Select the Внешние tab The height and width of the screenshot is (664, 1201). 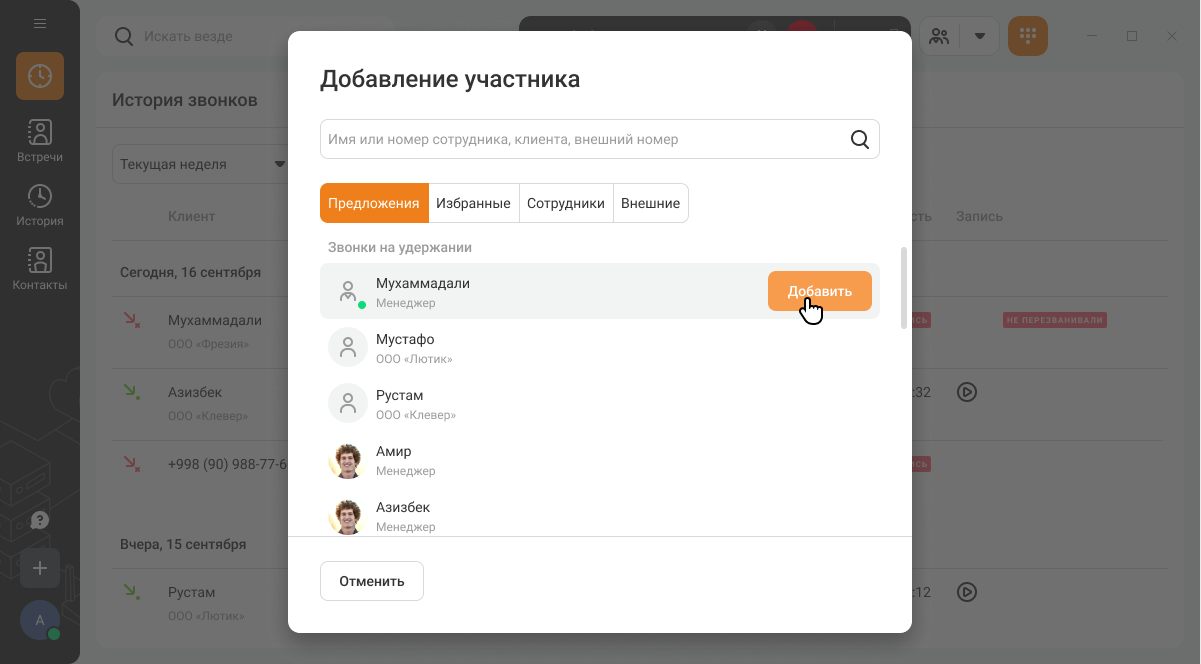650,203
